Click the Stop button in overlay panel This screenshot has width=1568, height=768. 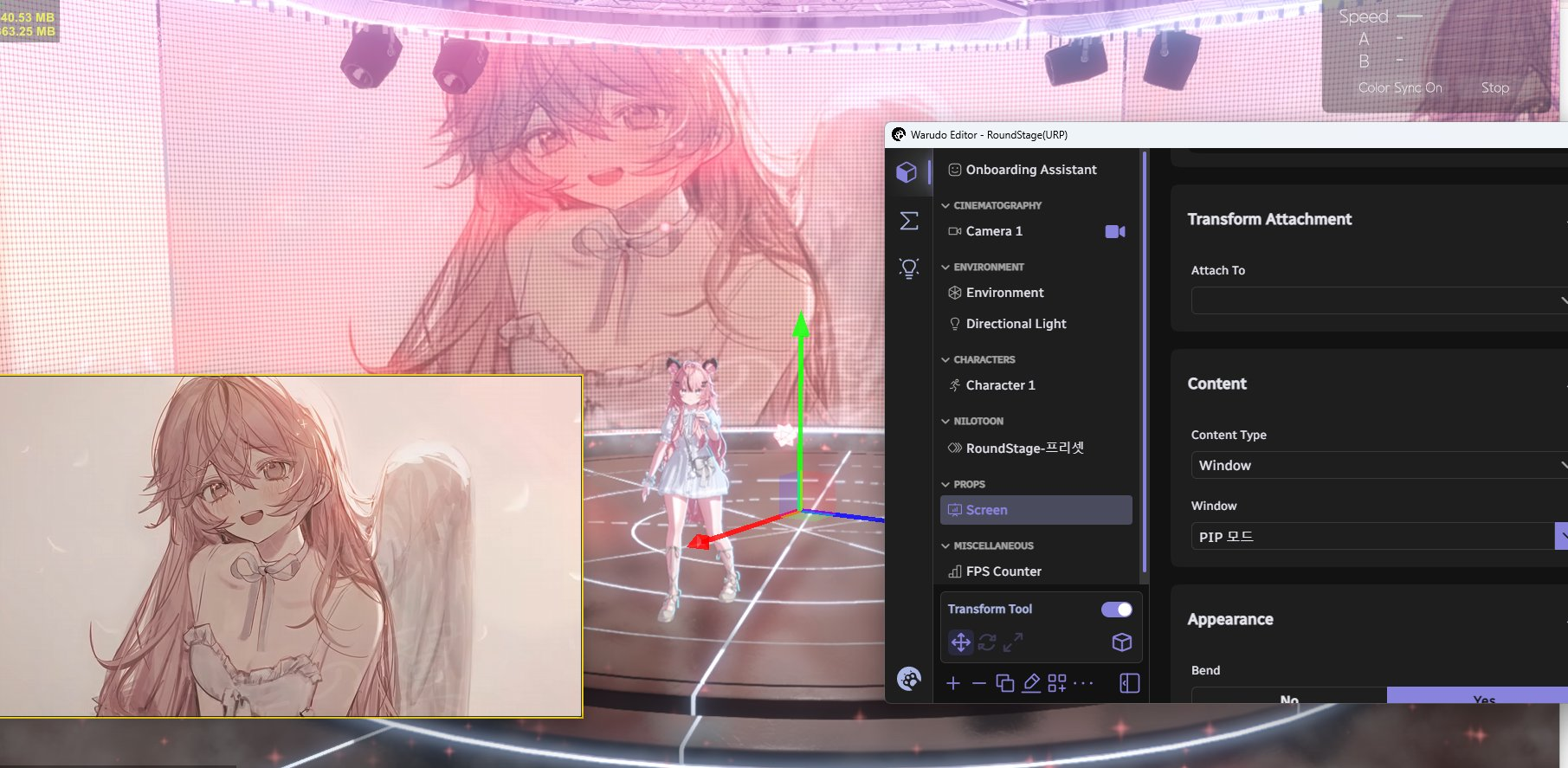1495,87
